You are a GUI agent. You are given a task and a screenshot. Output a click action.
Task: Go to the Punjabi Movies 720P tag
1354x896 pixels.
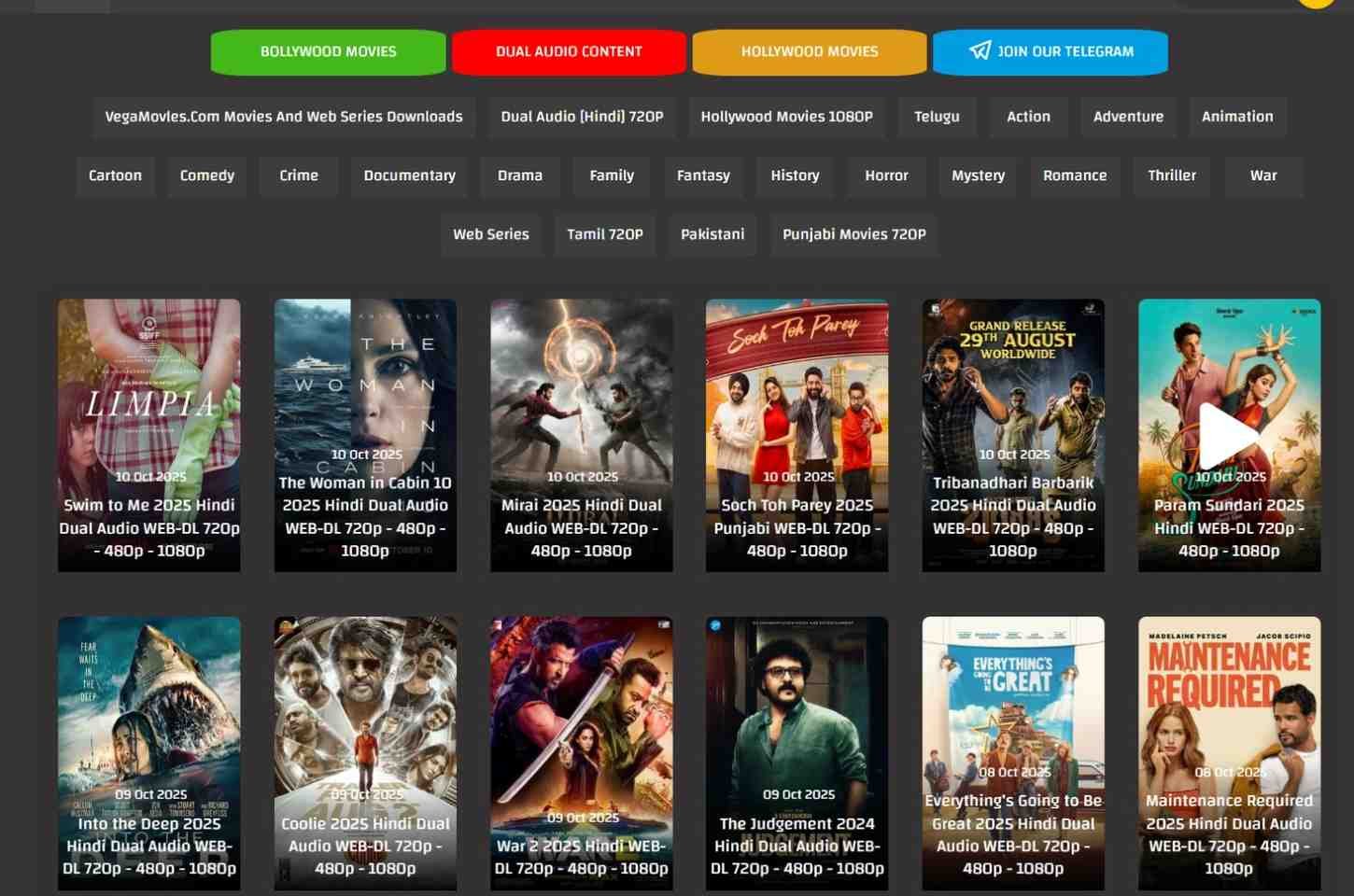853,234
